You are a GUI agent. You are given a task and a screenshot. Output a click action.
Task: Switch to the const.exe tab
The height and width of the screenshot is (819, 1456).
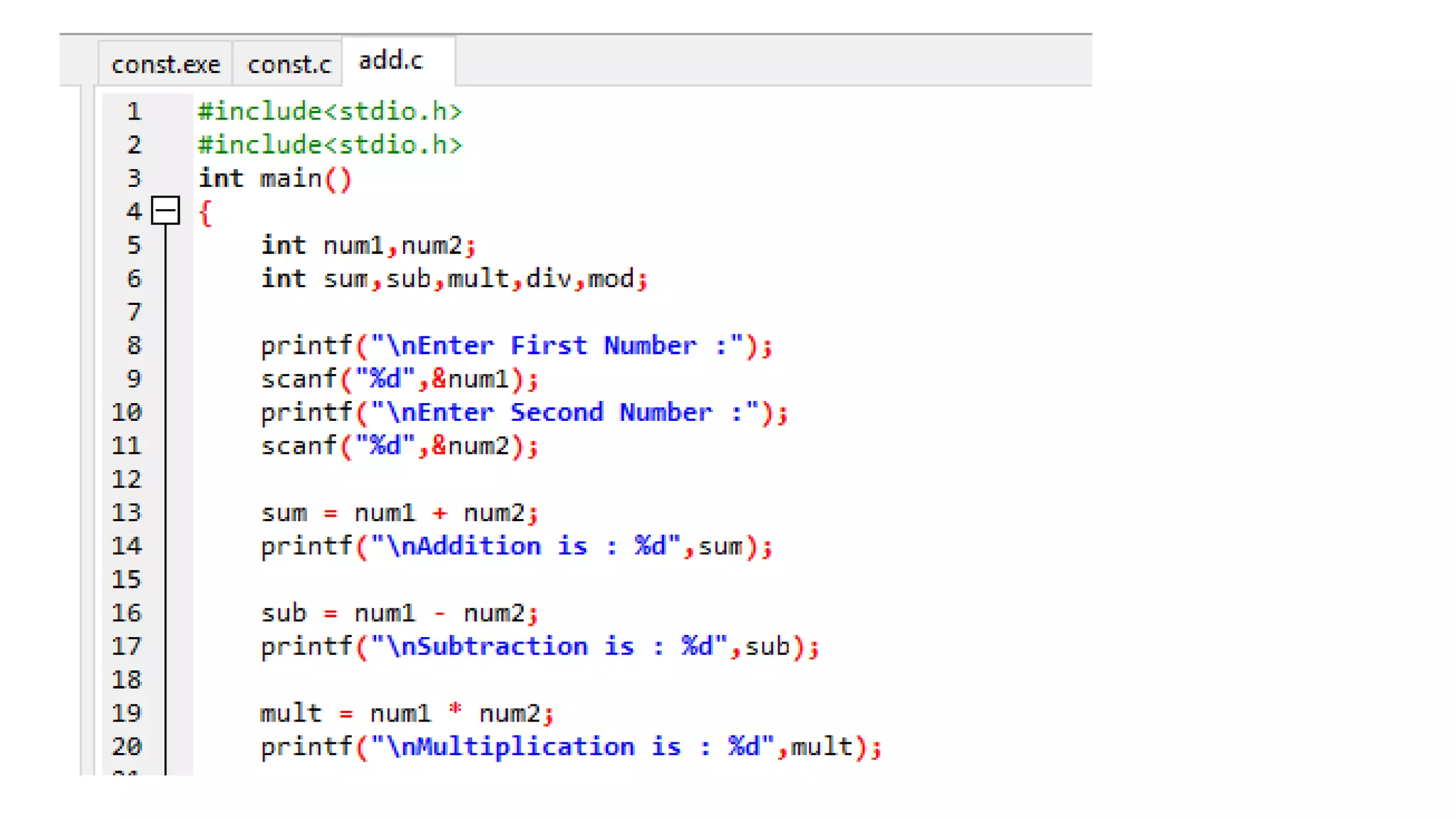coord(166,65)
